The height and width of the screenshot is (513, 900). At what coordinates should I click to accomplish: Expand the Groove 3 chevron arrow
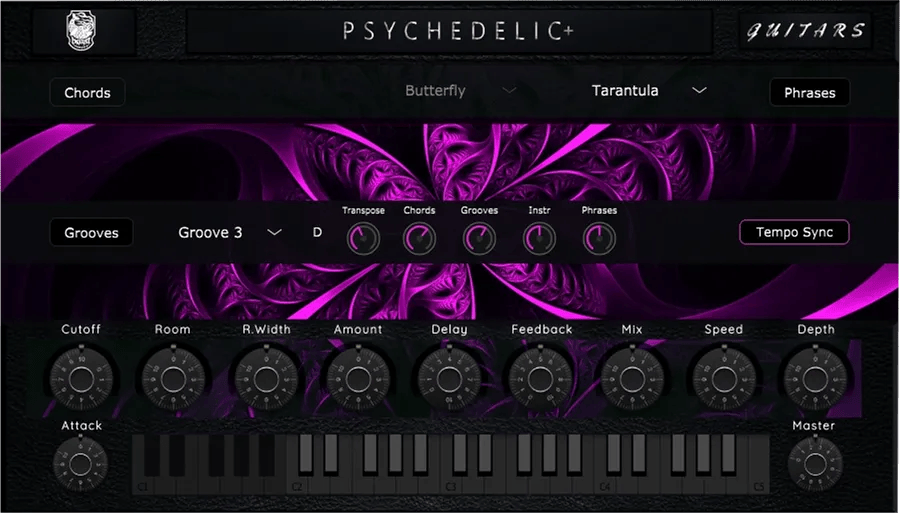pos(275,232)
